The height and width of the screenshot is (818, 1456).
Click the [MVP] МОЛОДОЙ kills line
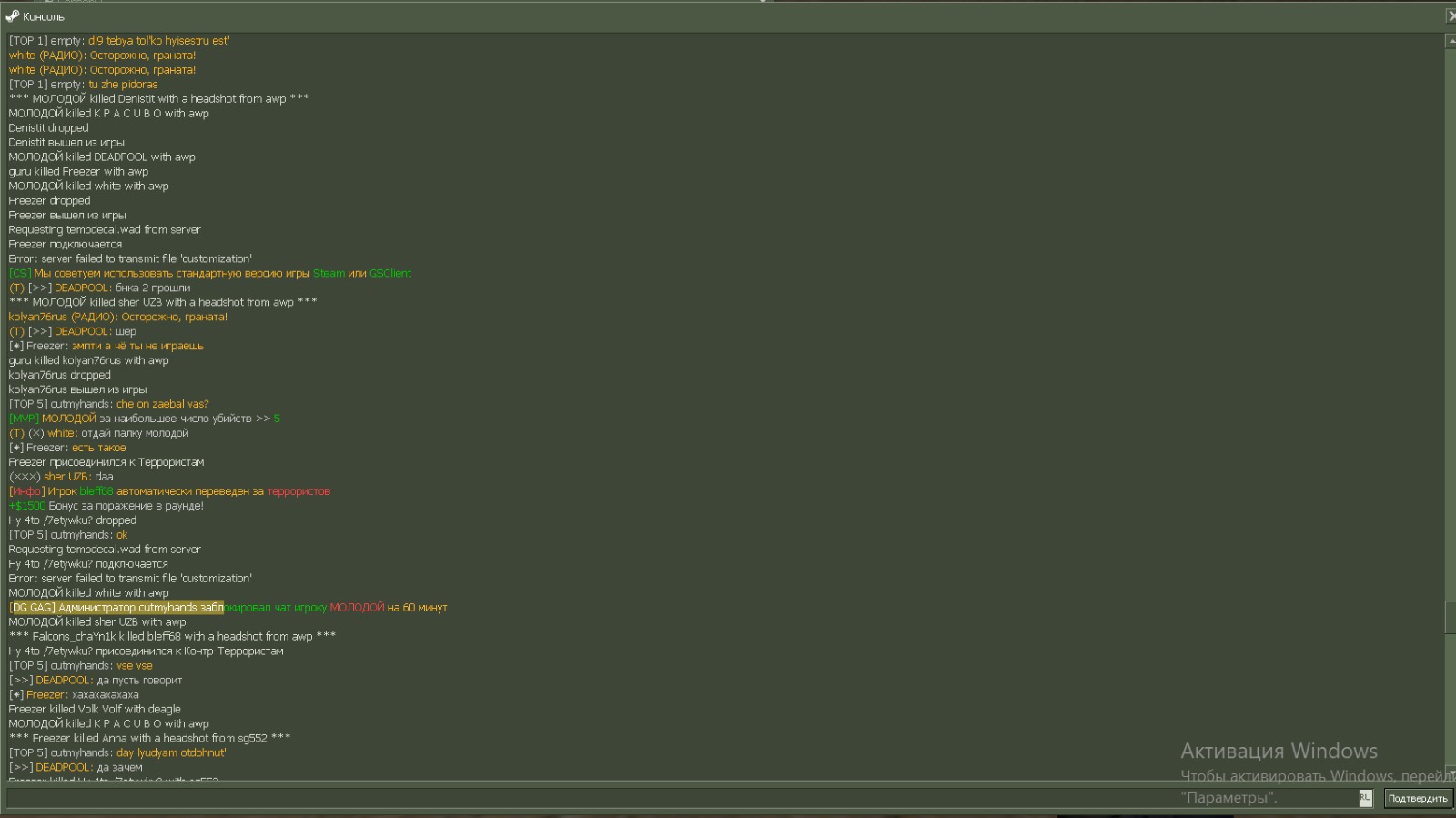pos(144,419)
